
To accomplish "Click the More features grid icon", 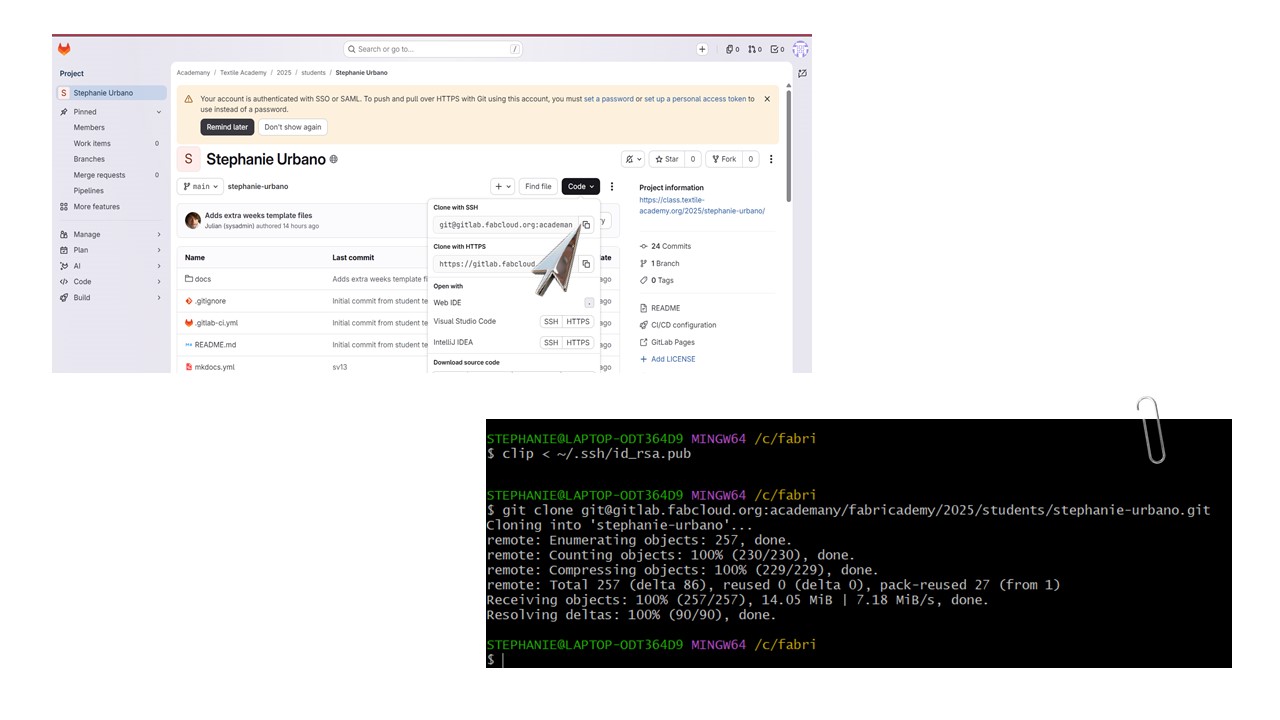I will pos(64,207).
